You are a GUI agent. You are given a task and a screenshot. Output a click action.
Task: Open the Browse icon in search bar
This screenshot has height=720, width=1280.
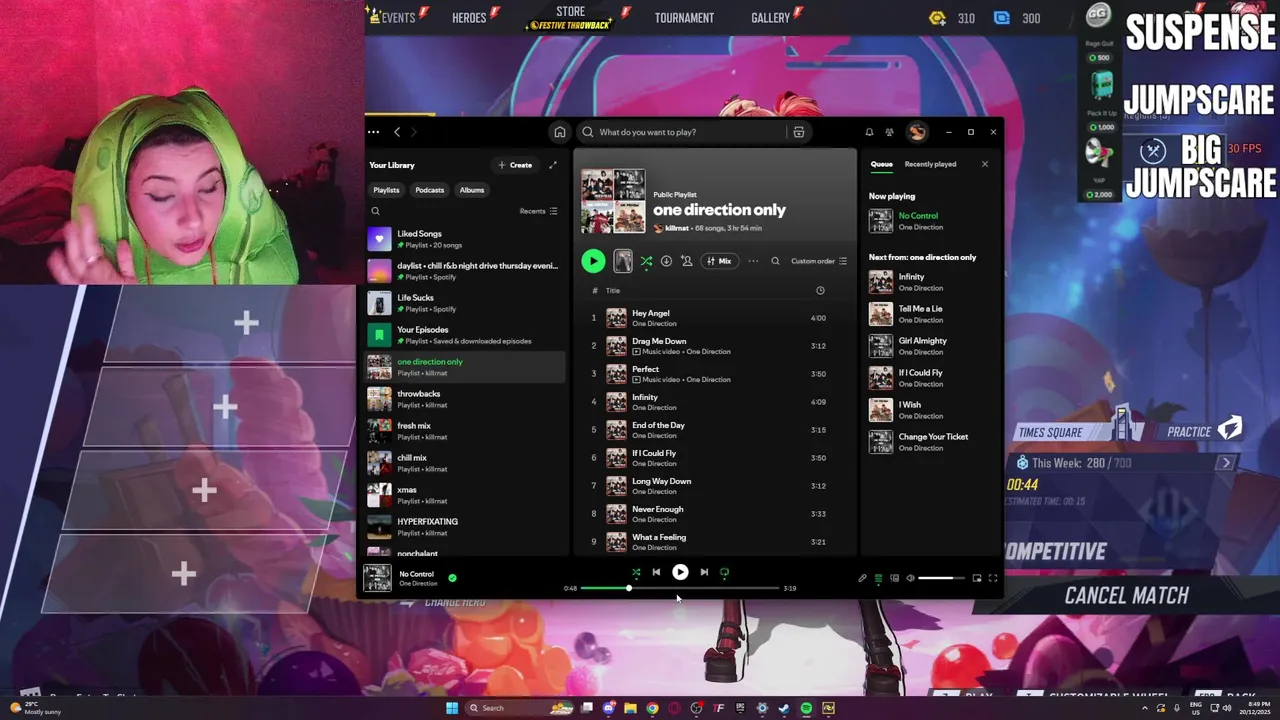pyautogui.click(x=798, y=132)
